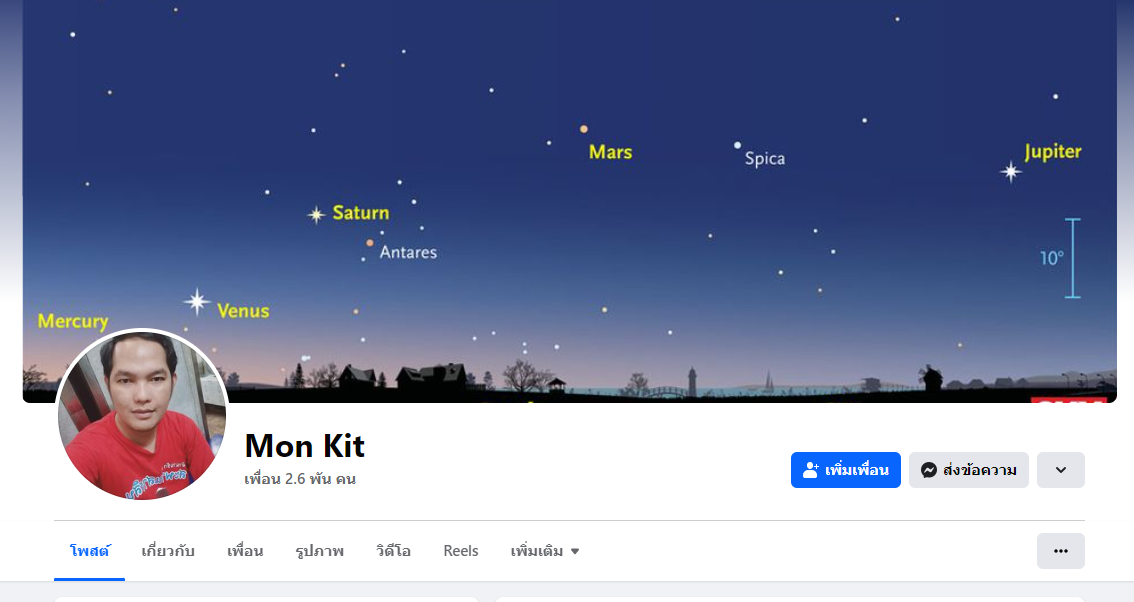Screen dimensions: 1134x602
Task: Open the round profile picture
Action: point(142,415)
